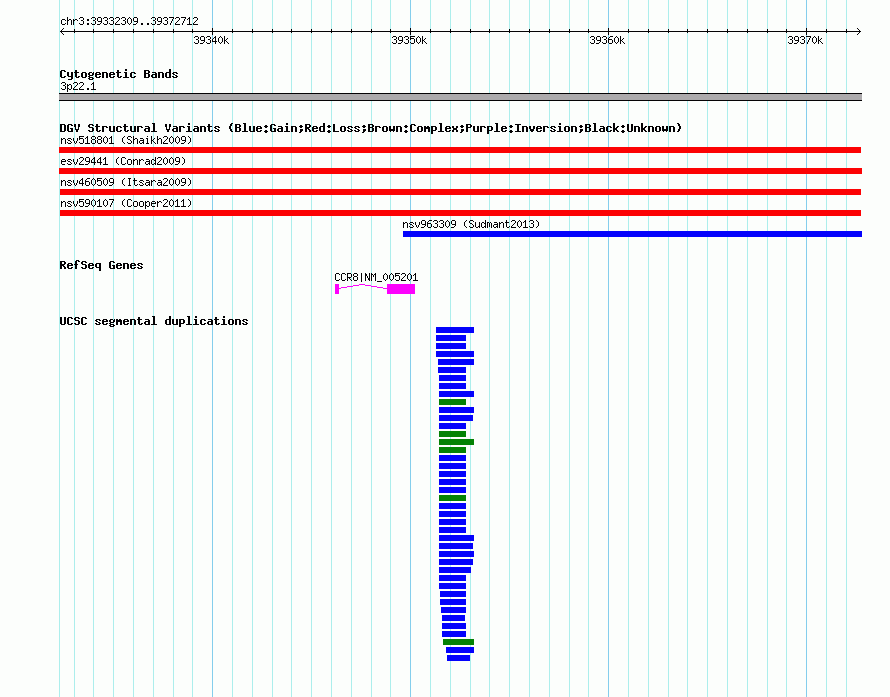
Task: Click the large magenta CCR8 exon block
Action: click(x=401, y=289)
